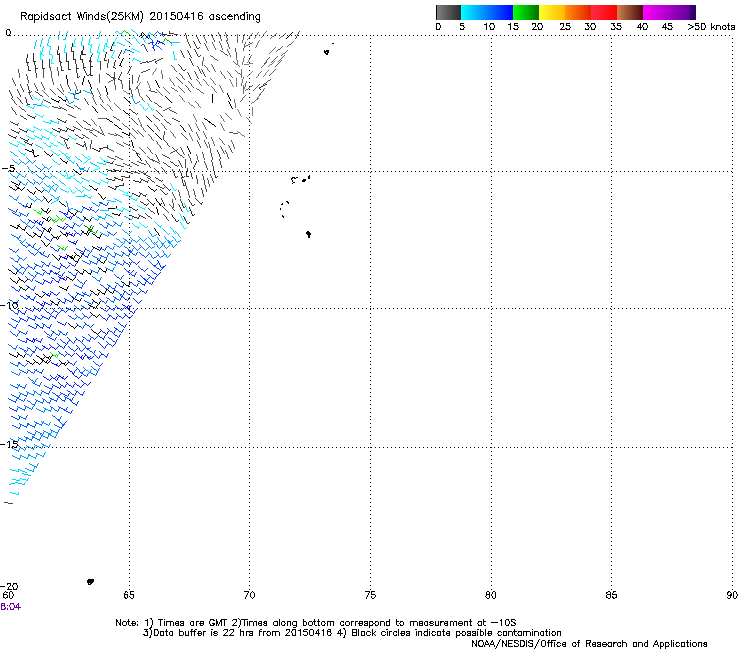Click the yellow 20-25 knots color segment

(552, 12)
